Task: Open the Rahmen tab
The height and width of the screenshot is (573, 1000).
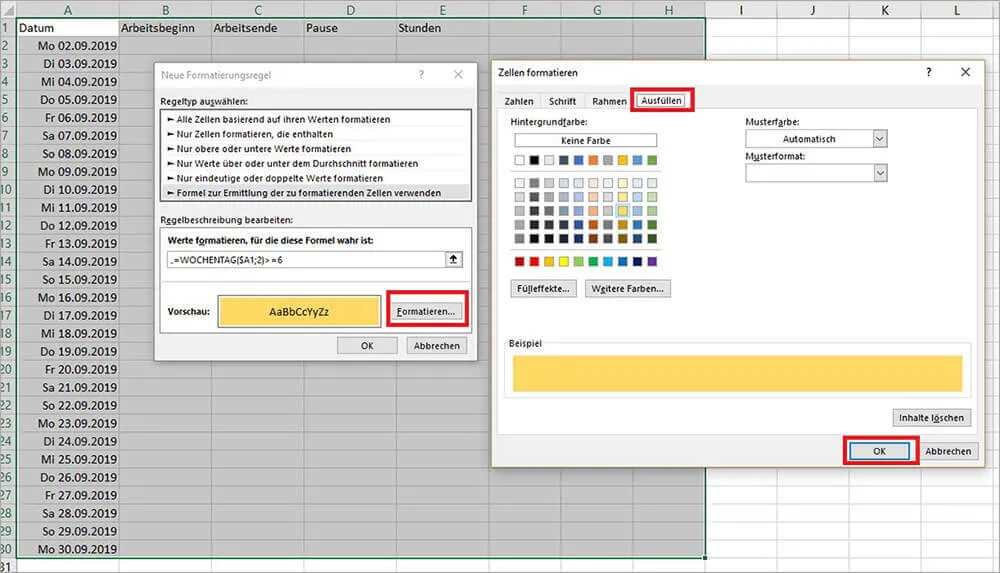Action: pyautogui.click(x=609, y=101)
